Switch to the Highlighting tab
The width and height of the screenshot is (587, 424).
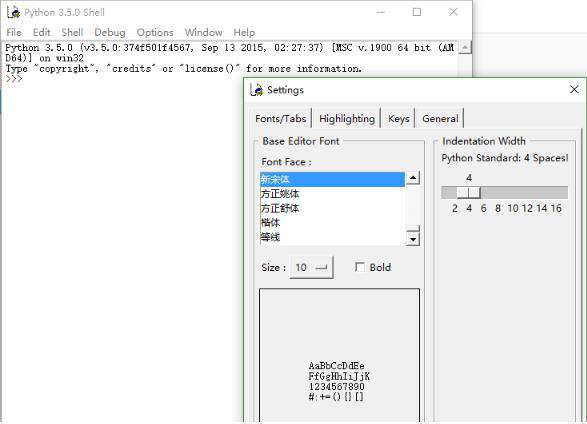coord(347,119)
